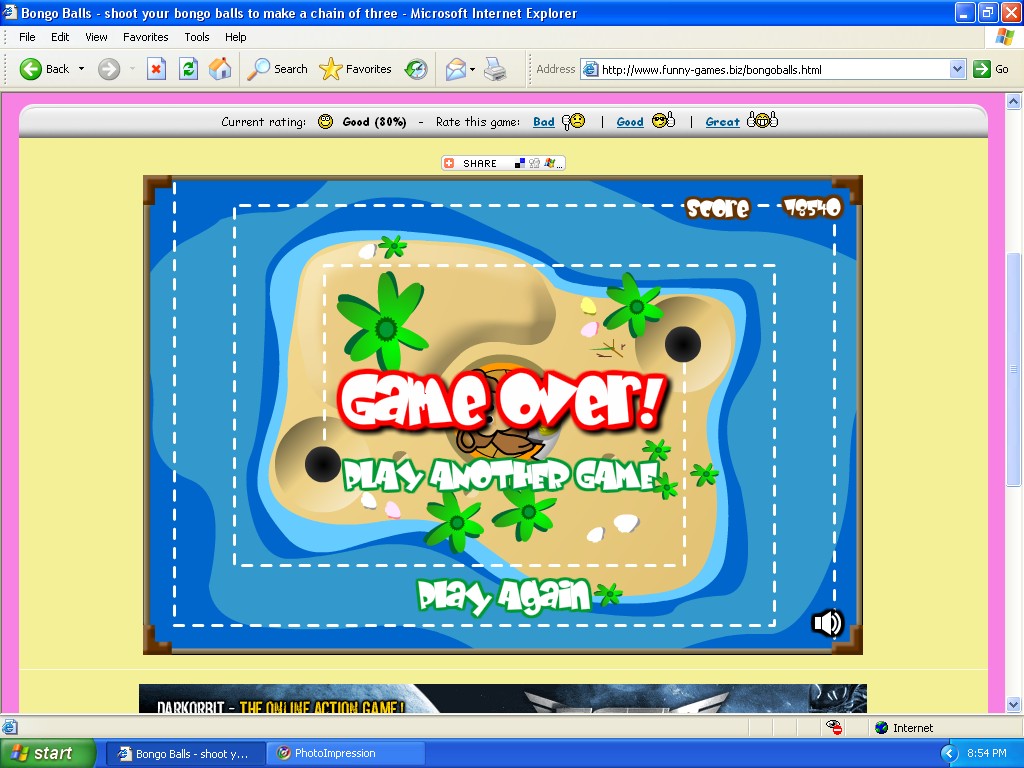Expand the Back button history dropdown arrow
1024x768 pixels.
[x=82, y=69]
